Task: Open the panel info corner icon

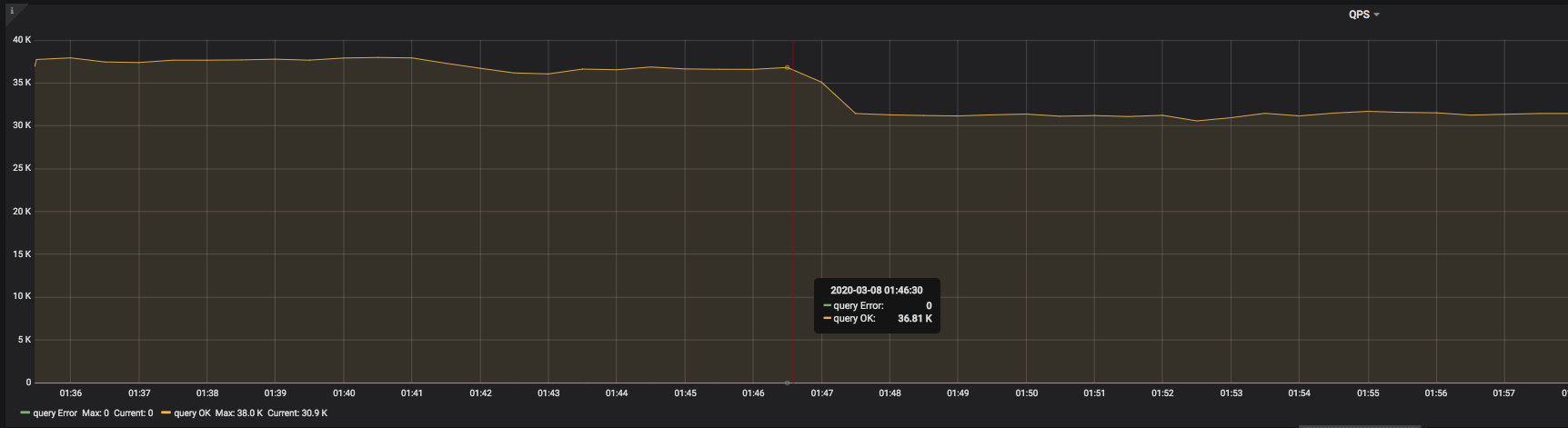Action: (x=12, y=11)
